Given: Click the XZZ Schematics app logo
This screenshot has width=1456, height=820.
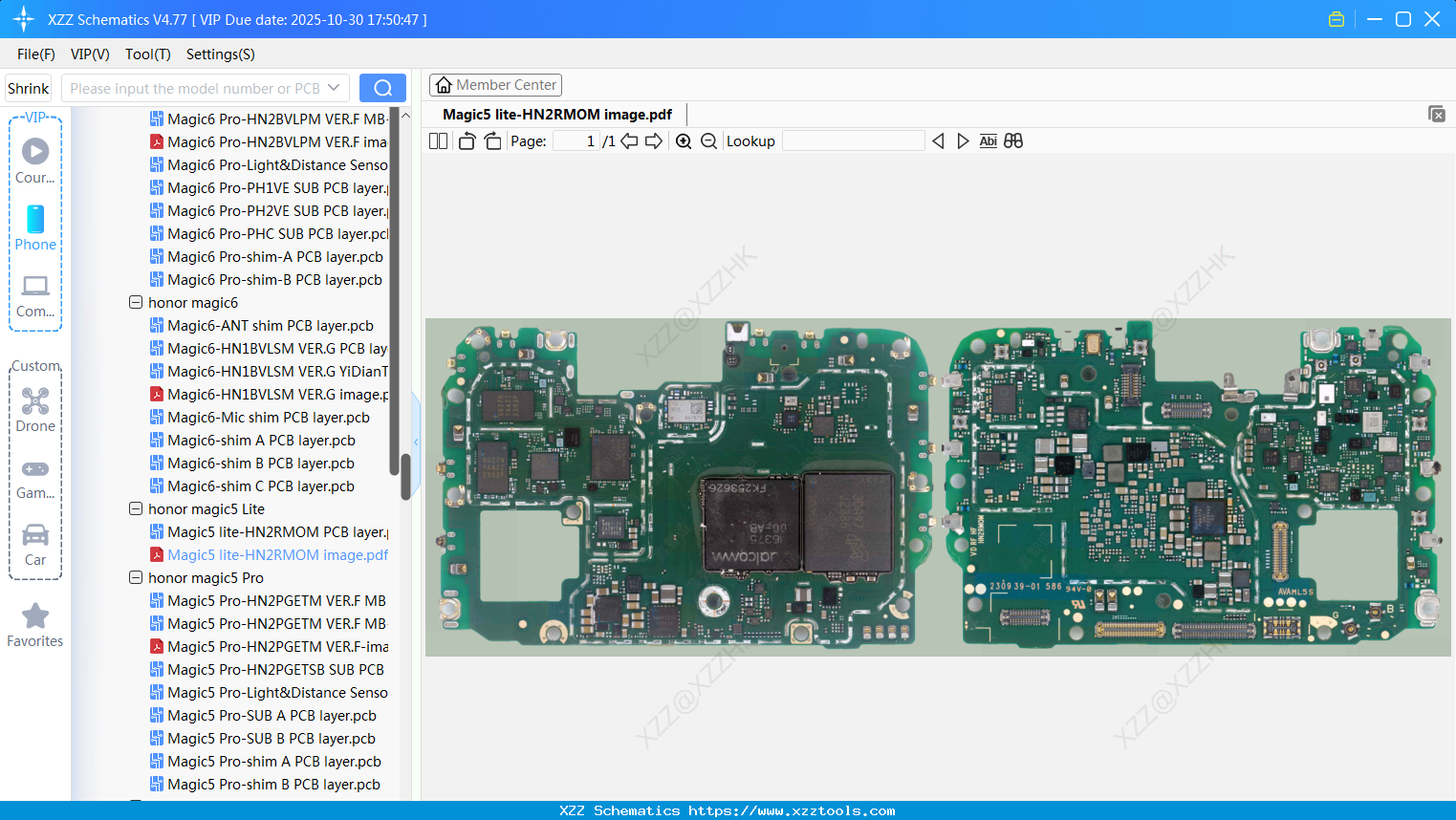Looking at the screenshot, I should [x=24, y=19].
